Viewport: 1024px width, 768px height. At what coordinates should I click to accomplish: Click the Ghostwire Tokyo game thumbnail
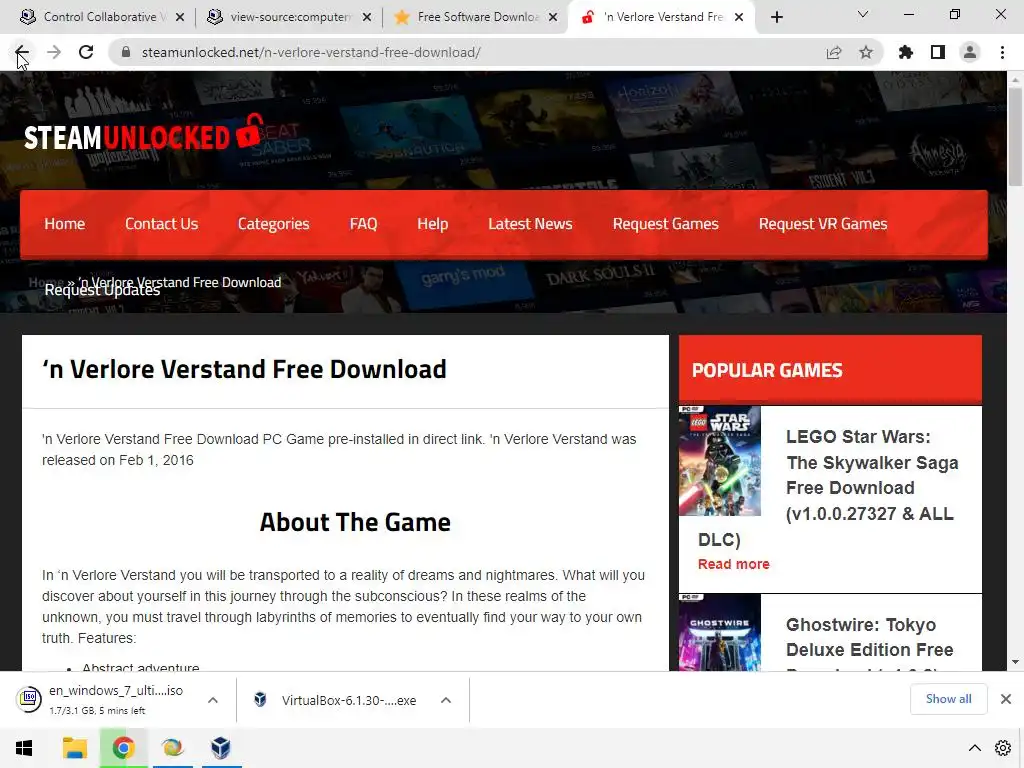click(x=720, y=632)
